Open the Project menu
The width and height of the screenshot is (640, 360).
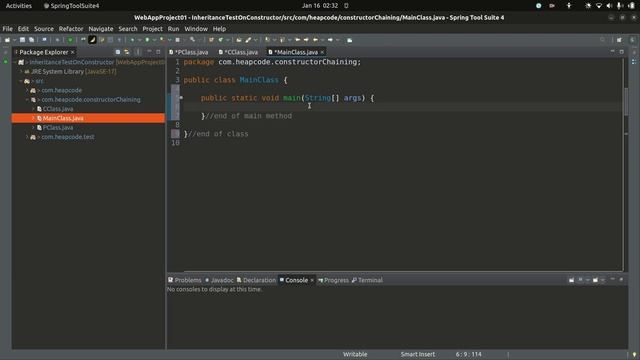pos(152,29)
